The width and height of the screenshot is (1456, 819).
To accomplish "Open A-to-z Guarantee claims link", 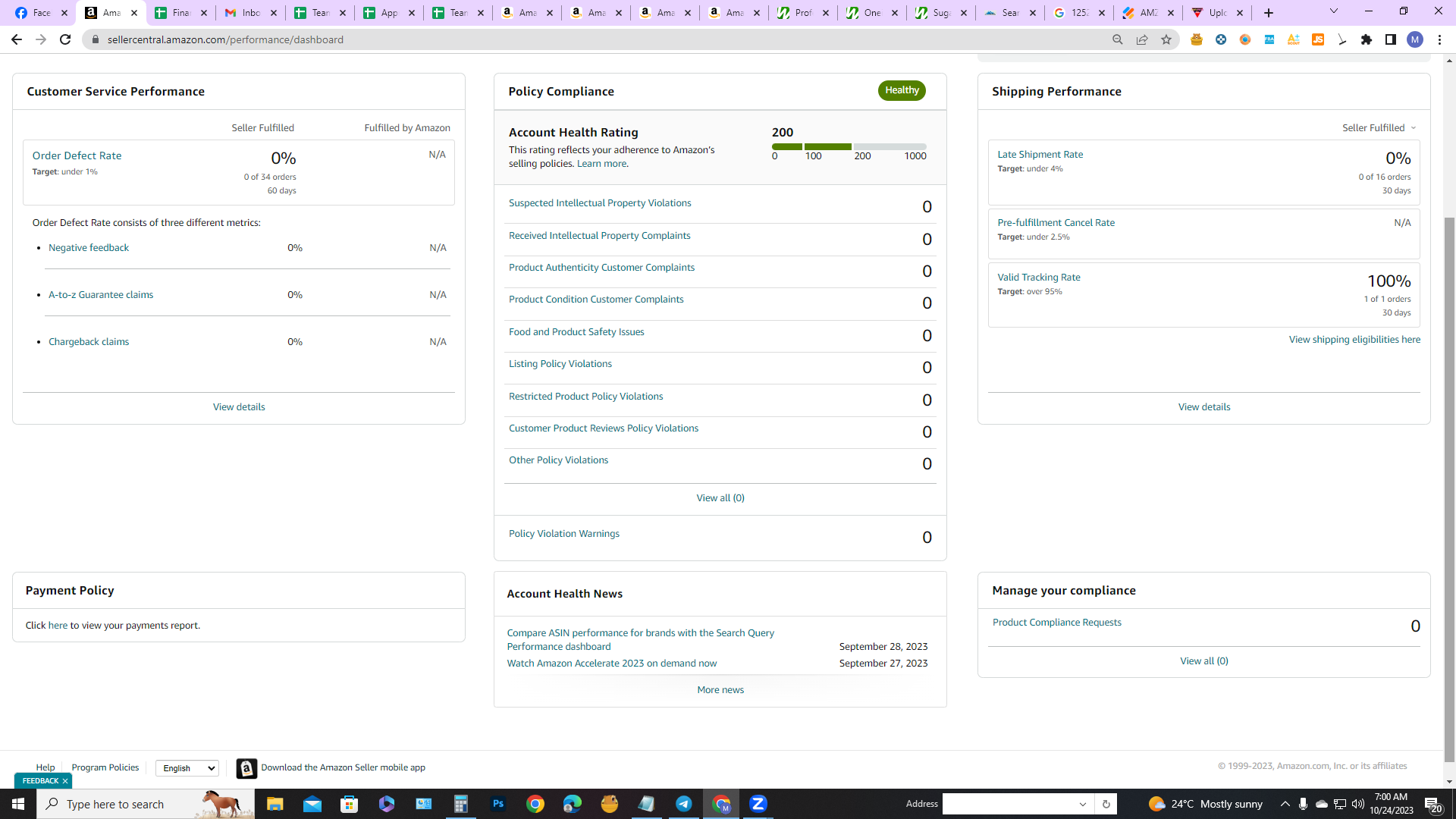I will coord(101,295).
